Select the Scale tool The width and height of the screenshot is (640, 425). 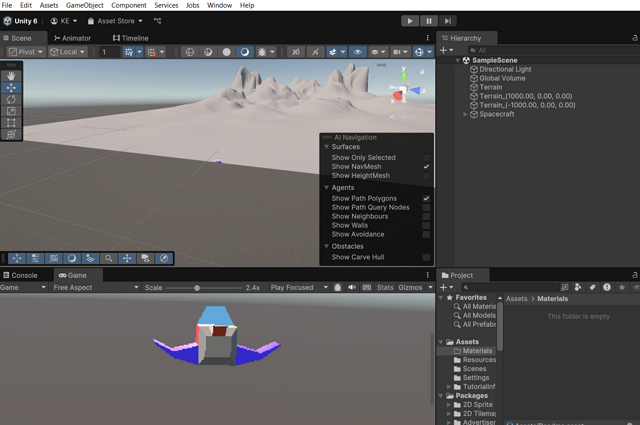(x=11, y=111)
